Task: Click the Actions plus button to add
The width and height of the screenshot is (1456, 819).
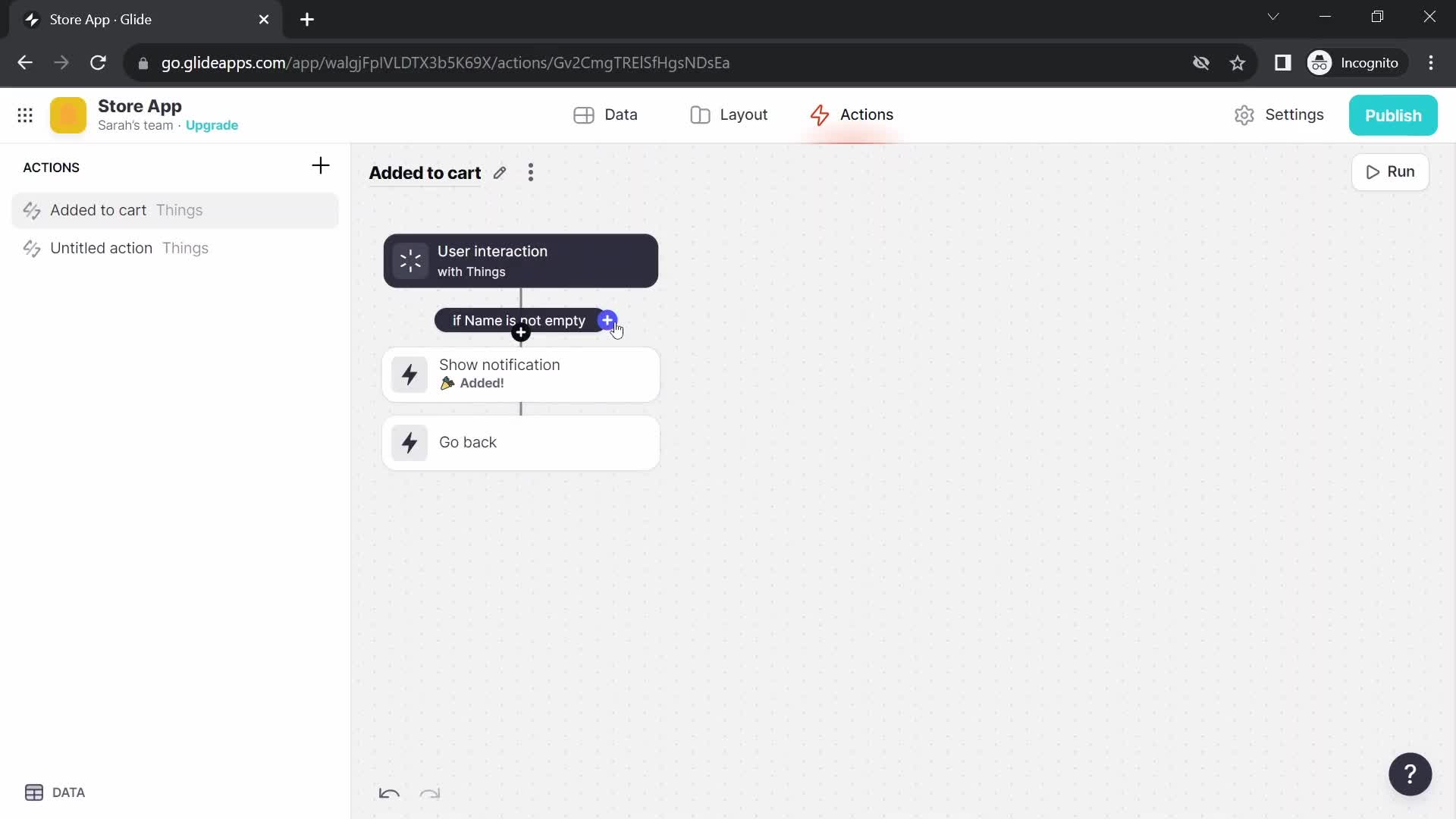Action: (x=320, y=166)
